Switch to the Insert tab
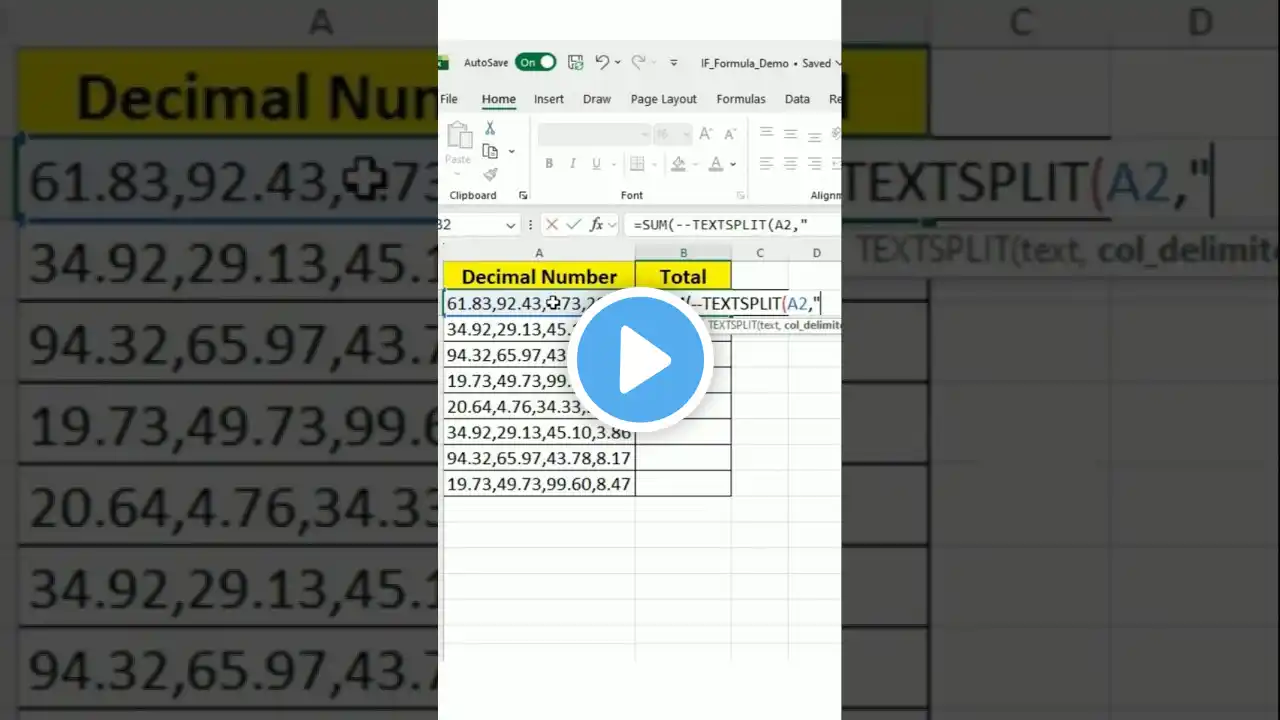 549,99
